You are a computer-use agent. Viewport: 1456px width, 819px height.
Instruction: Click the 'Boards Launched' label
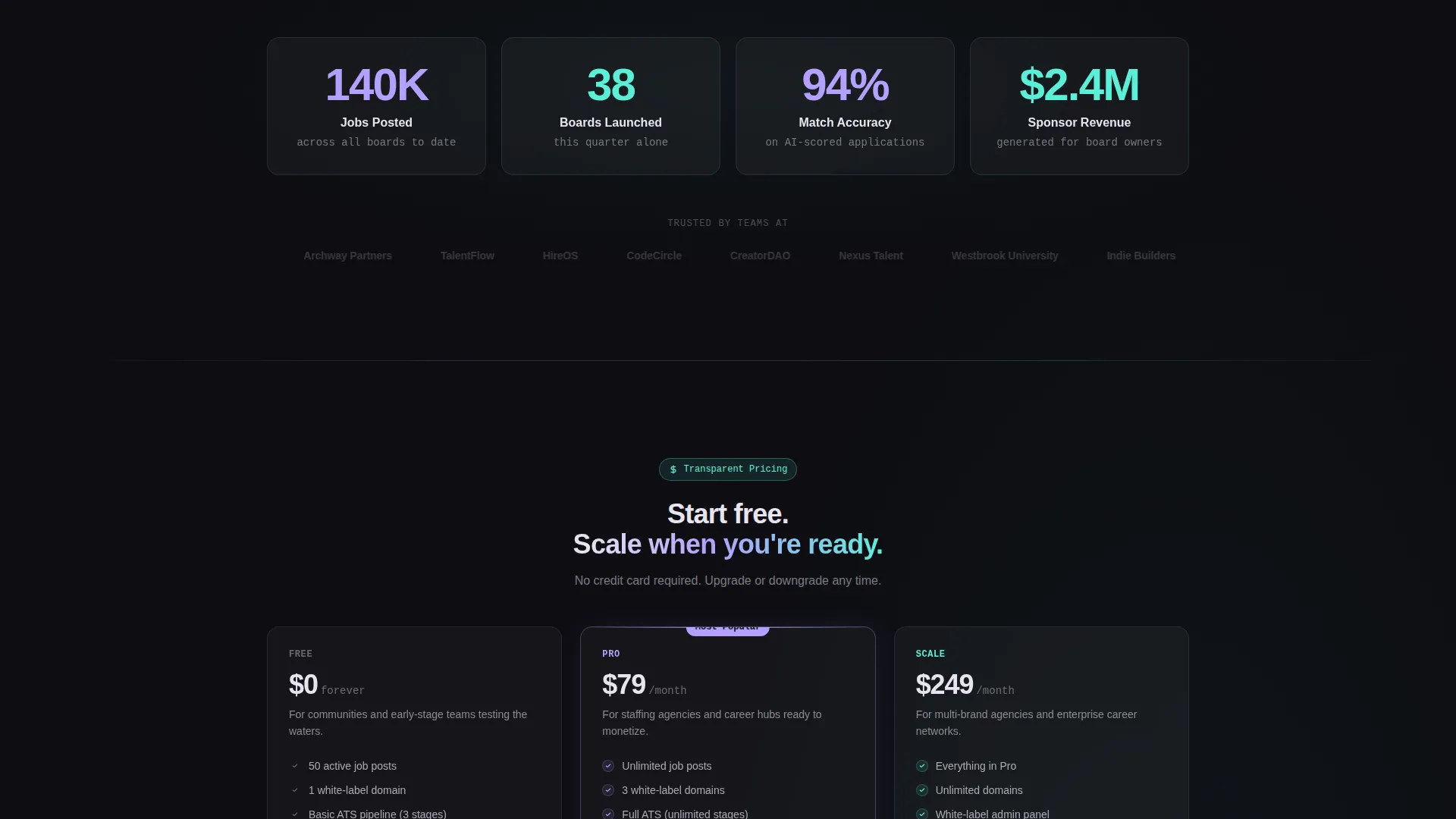(x=610, y=122)
